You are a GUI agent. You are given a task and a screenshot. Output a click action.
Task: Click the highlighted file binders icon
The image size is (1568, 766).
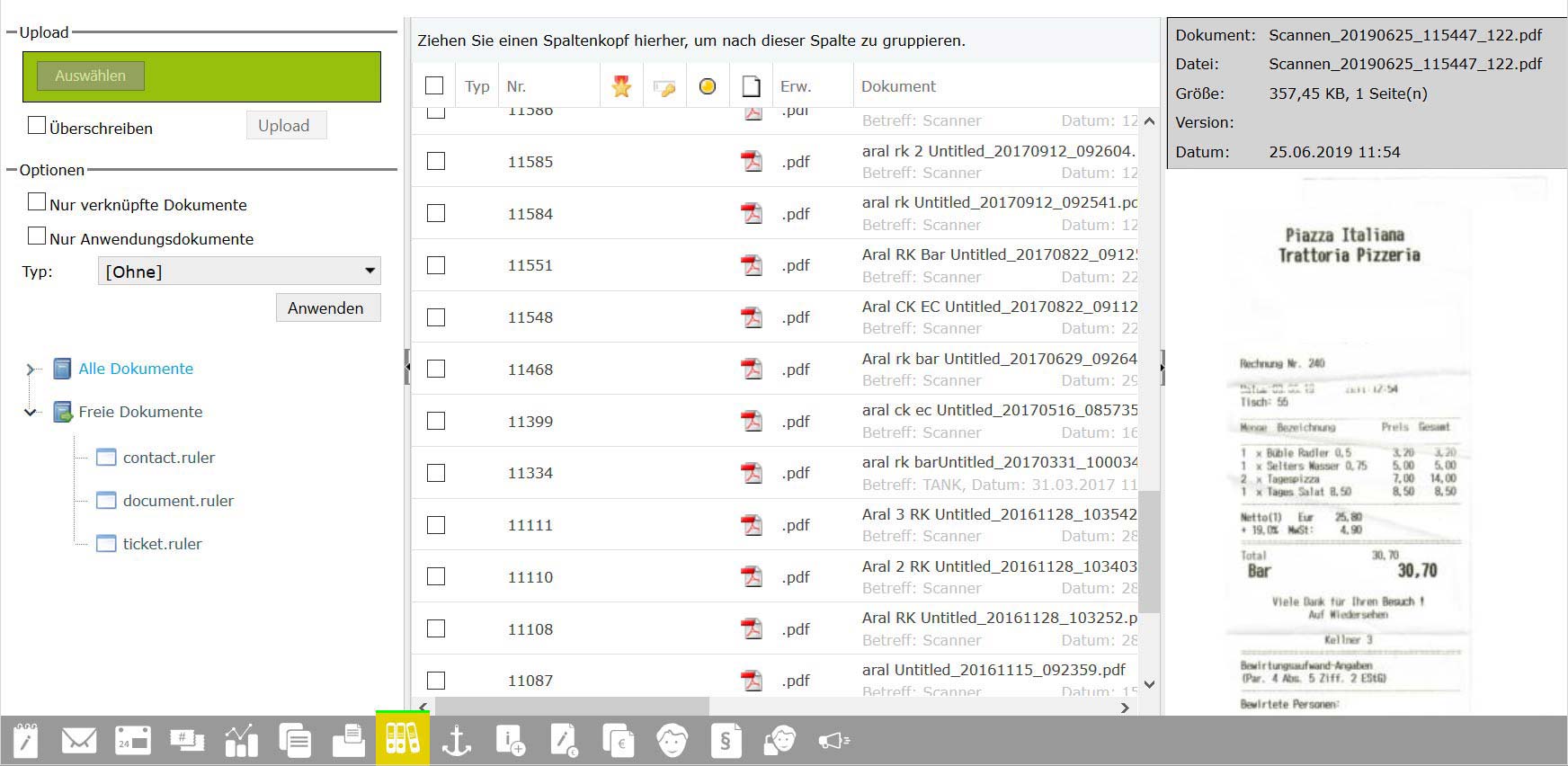[403, 739]
